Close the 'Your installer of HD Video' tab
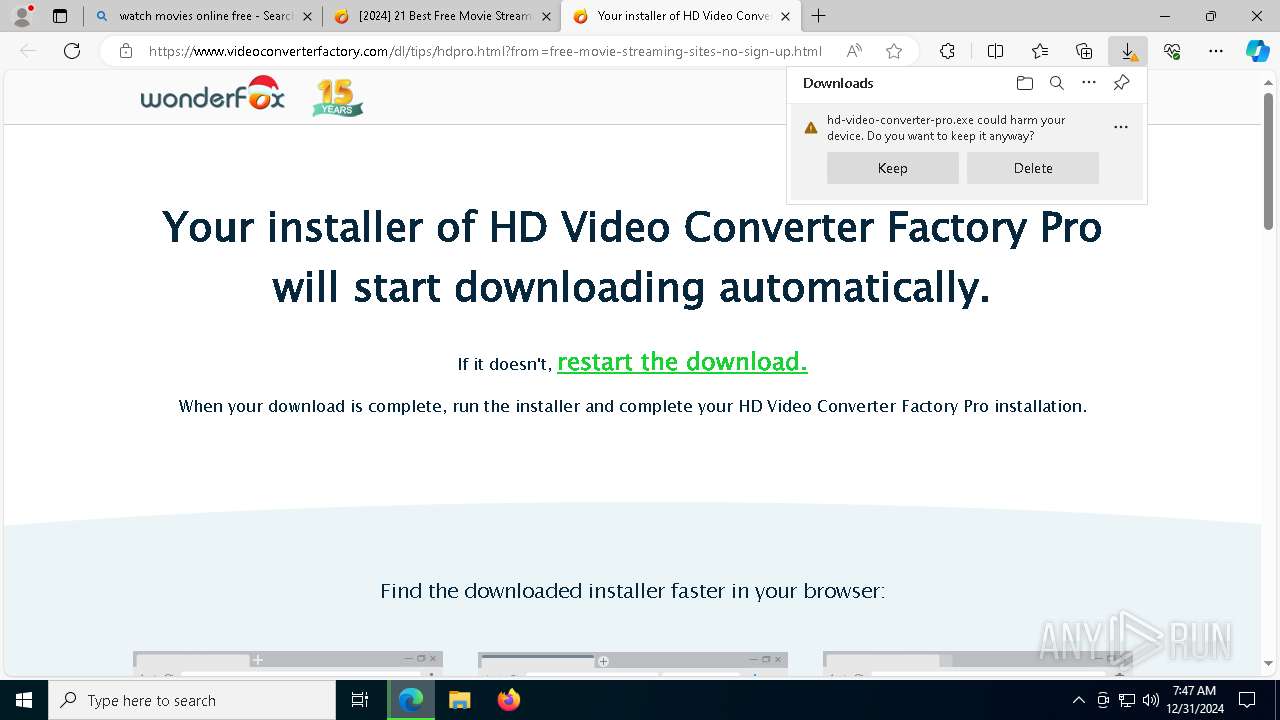The height and width of the screenshot is (720, 1280). (x=785, y=16)
